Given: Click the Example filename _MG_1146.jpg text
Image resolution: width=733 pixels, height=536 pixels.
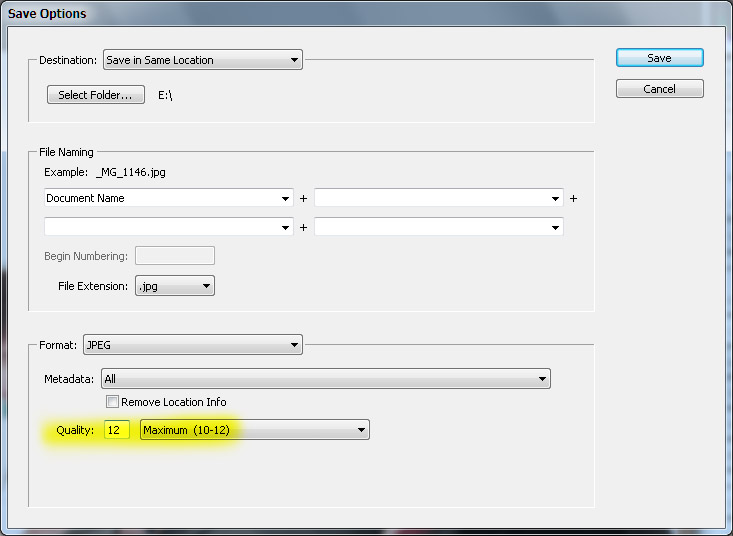Looking at the screenshot, I should (x=131, y=172).
